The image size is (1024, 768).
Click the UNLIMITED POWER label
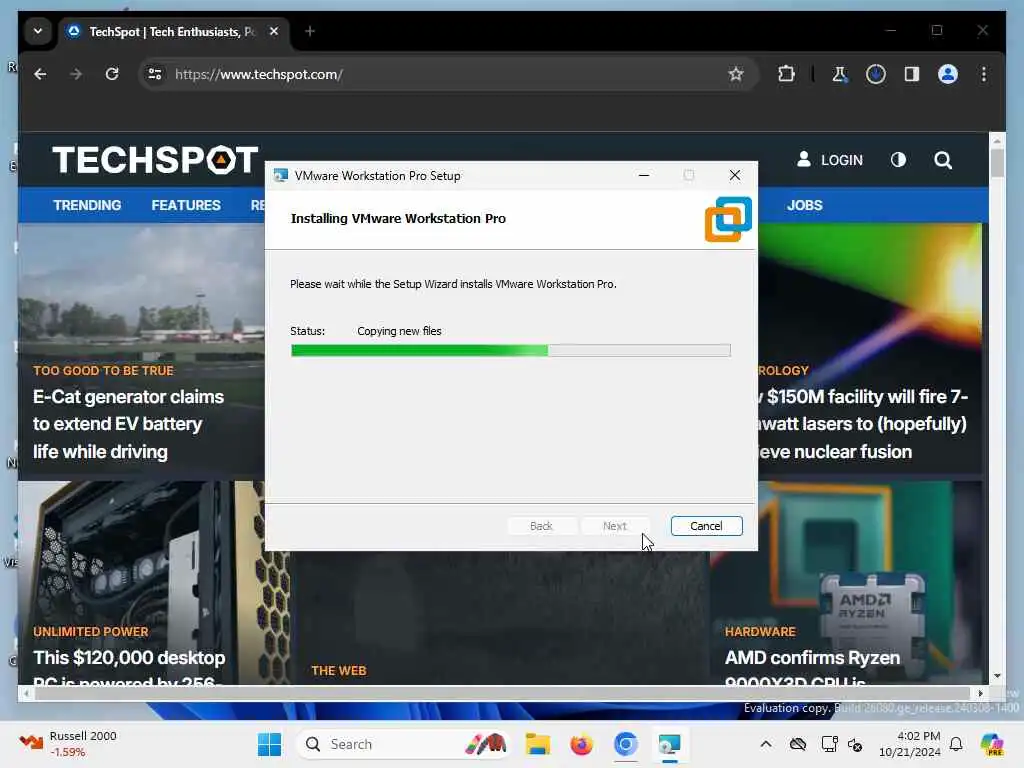(x=91, y=632)
